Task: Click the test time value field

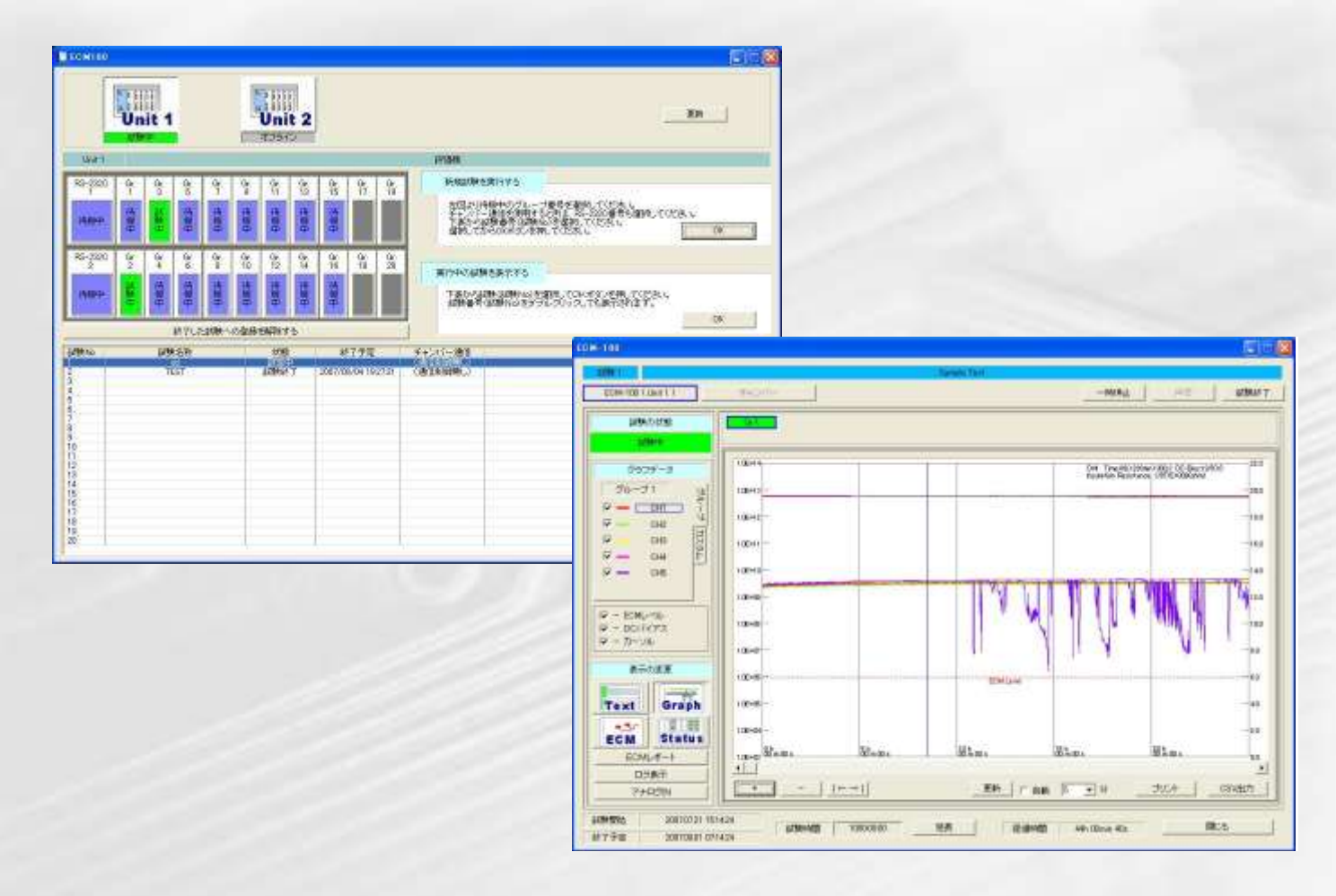Action: pos(868,828)
